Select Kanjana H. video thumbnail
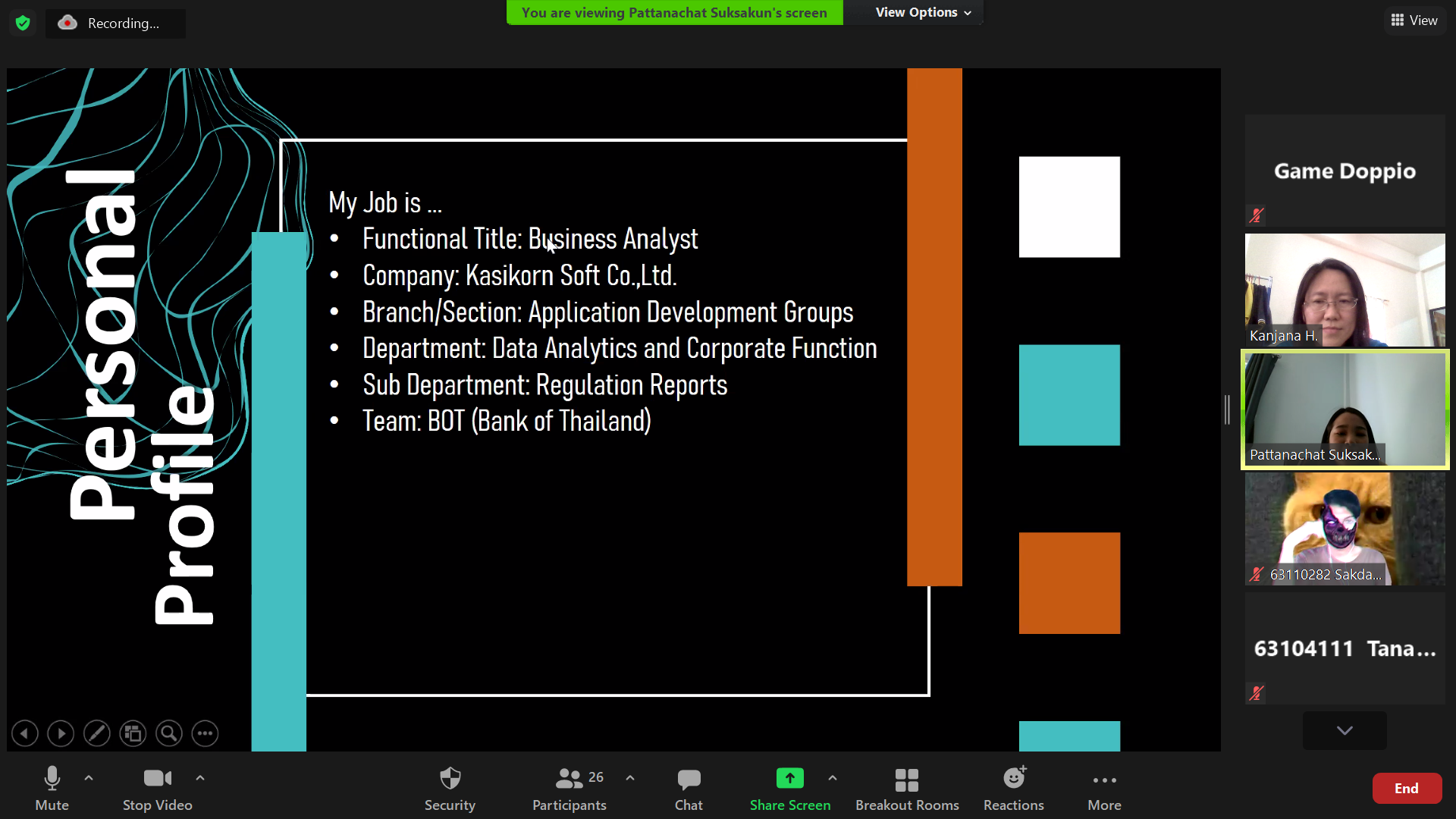The height and width of the screenshot is (819, 1456). coord(1345,290)
